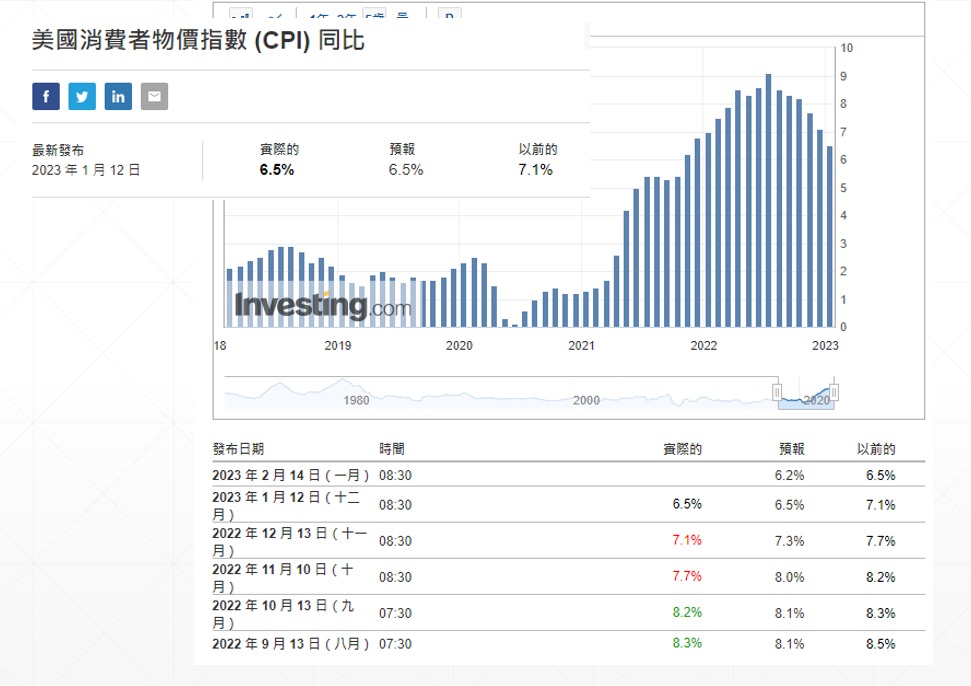Click the 2000 area in the navigator timeline

point(586,401)
